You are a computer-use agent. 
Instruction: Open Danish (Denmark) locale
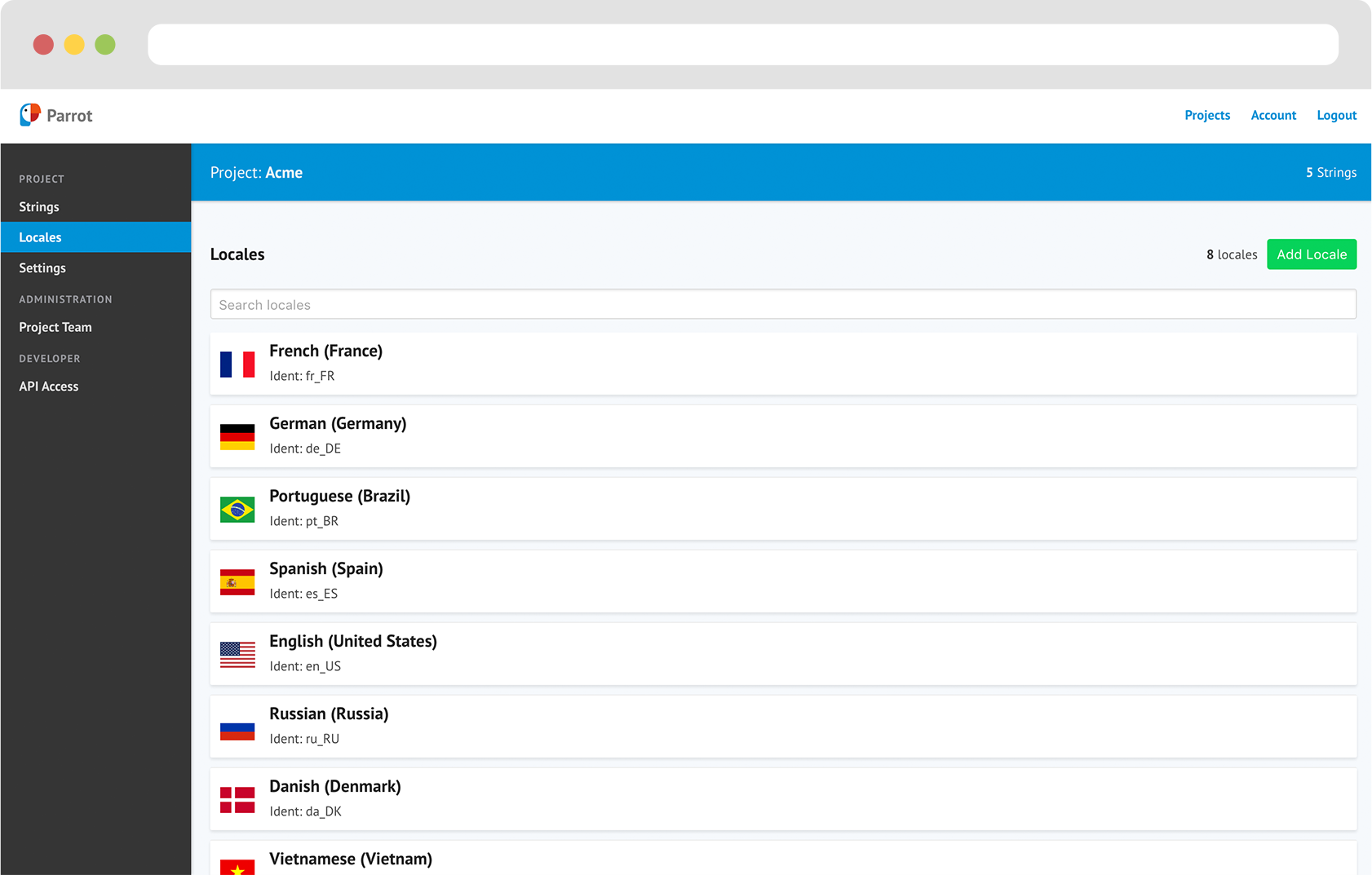tap(783, 799)
